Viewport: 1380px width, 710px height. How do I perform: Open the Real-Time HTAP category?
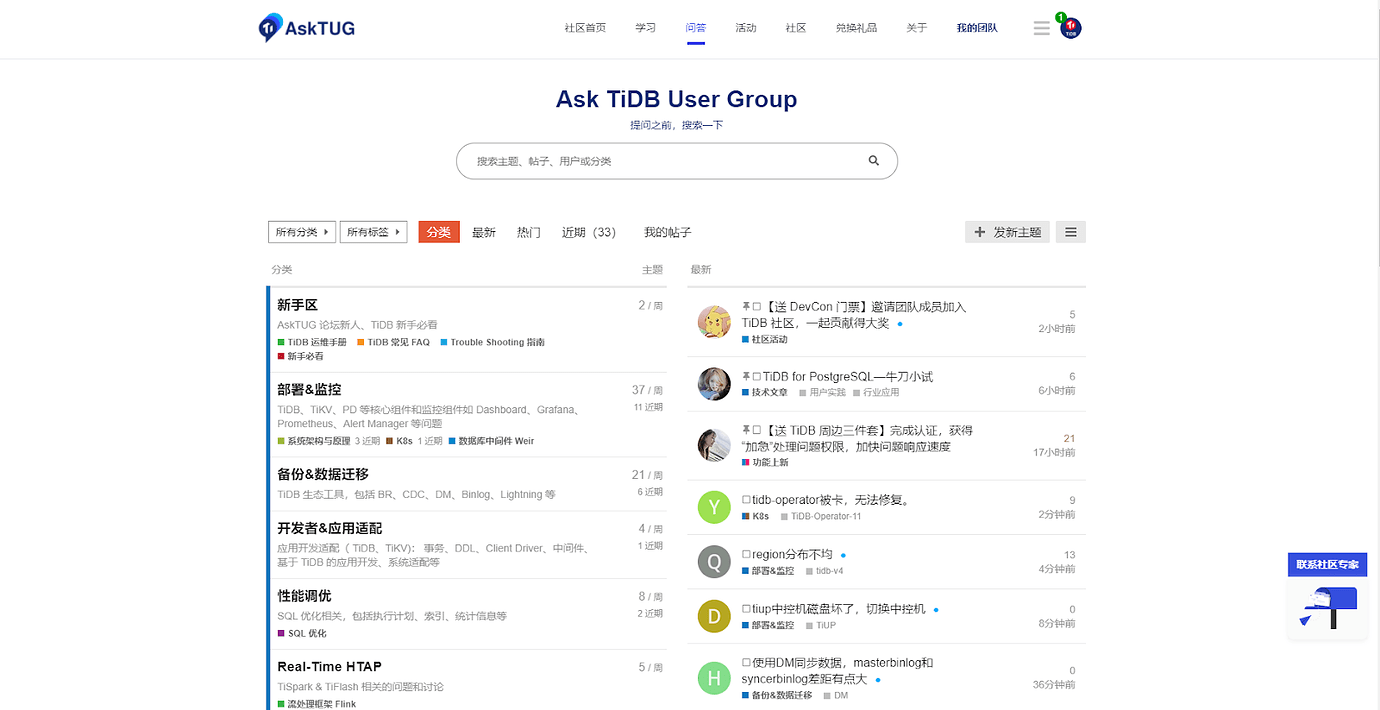pyautogui.click(x=330, y=666)
